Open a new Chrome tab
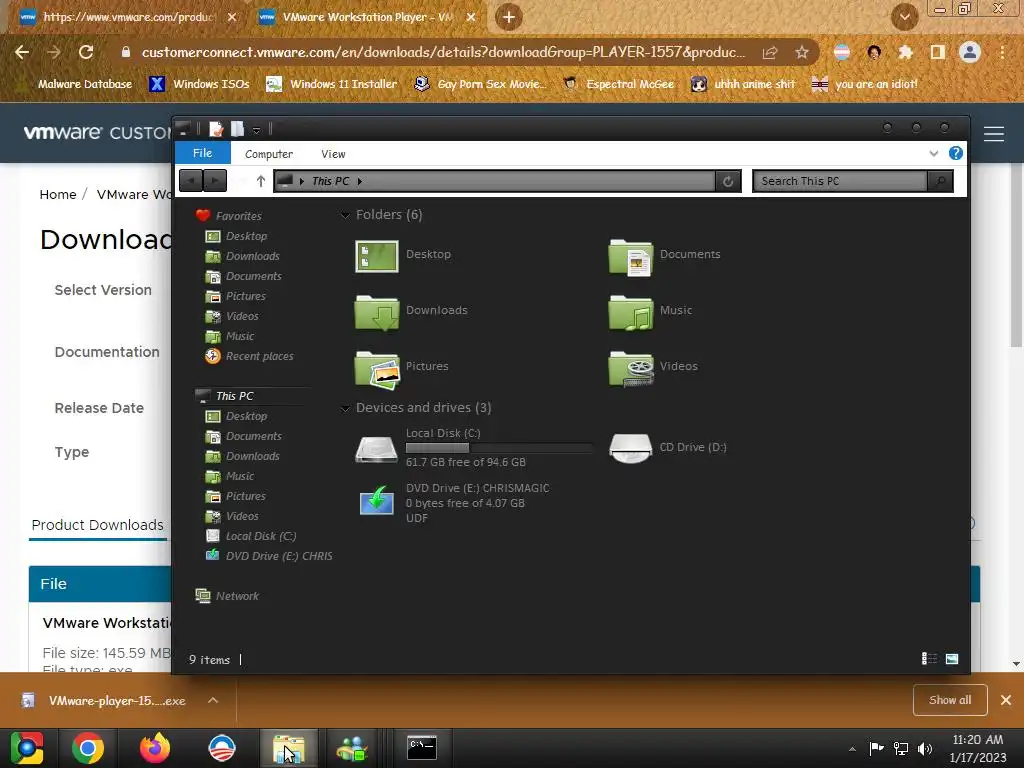The width and height of the screenshot is (1024, 768). tap(509, 18)
